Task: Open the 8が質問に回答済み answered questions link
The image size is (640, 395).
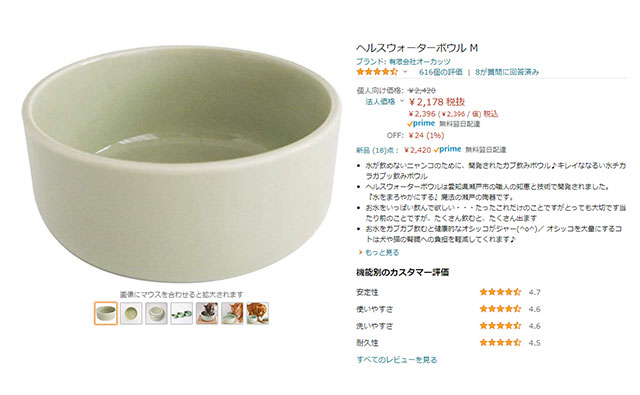Action: point(507,72)
